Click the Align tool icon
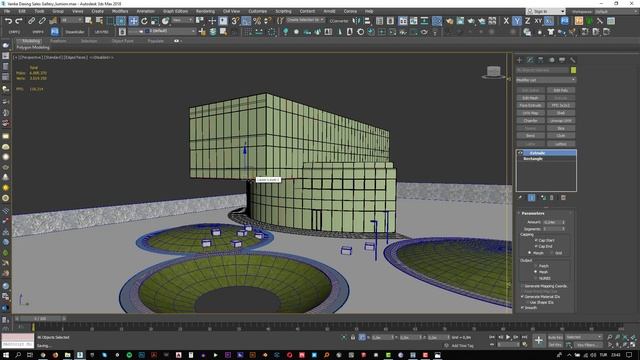 tap(367, 20)
